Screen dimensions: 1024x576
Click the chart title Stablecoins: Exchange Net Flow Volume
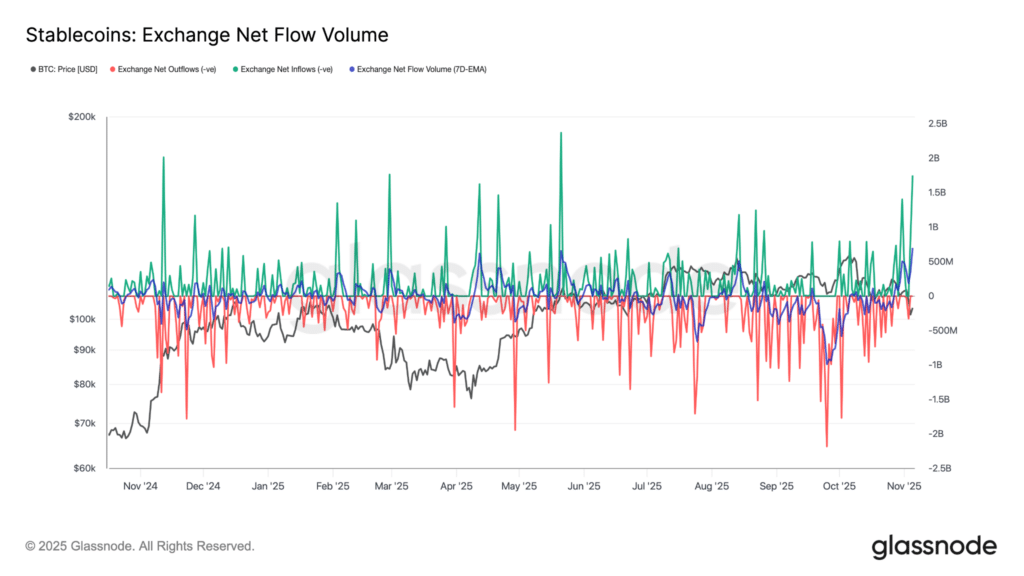tap(207, 35)
